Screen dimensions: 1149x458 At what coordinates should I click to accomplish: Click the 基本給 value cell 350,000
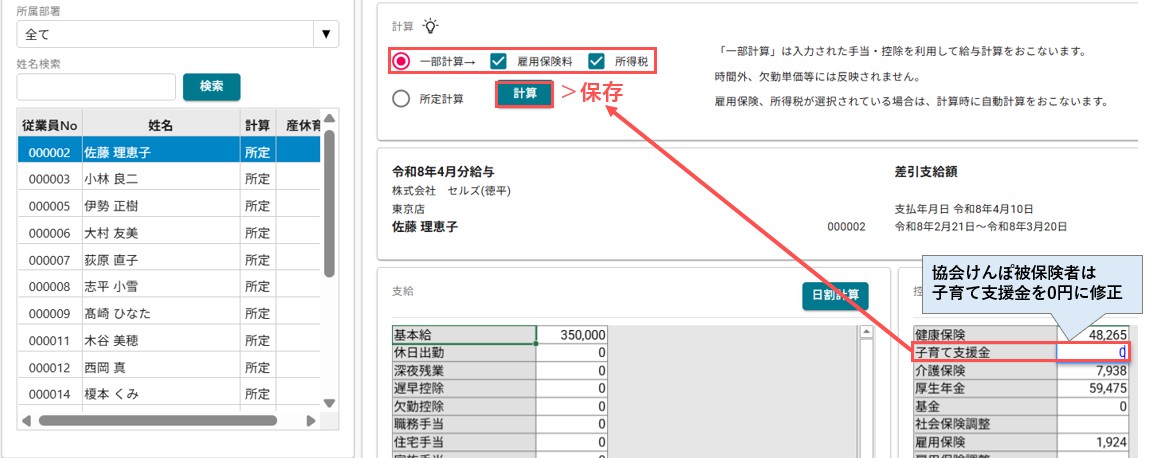point(572,335)
